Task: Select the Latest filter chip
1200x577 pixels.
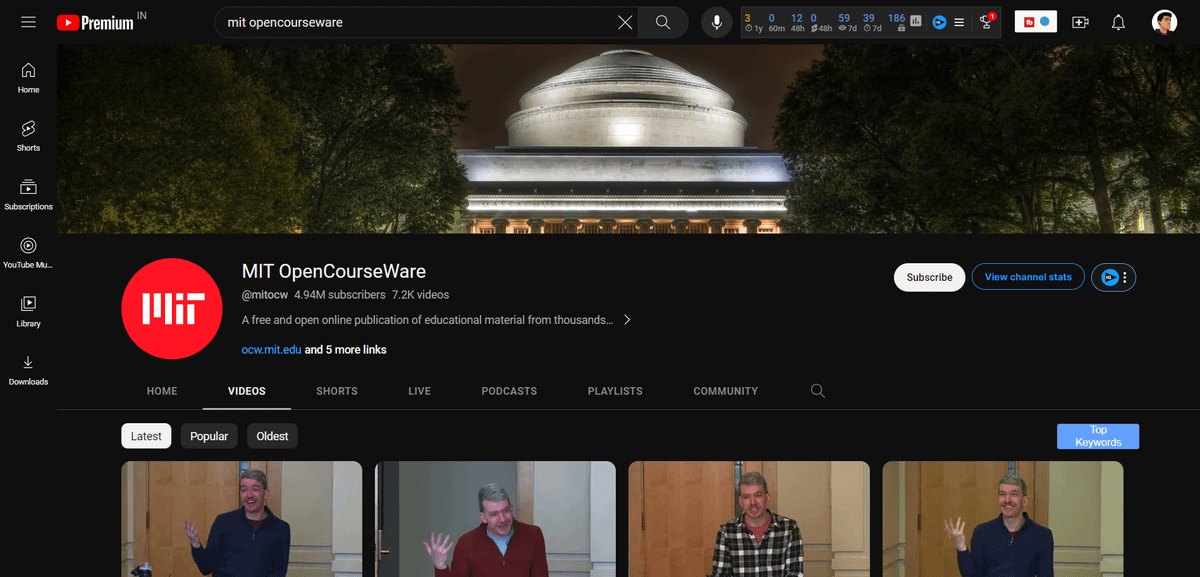Action: point(146,436)
